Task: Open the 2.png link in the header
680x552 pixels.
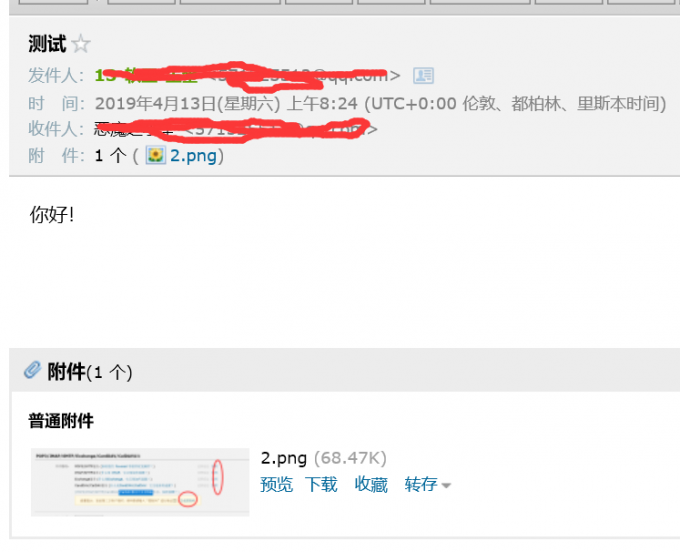Action: [193, 155]
